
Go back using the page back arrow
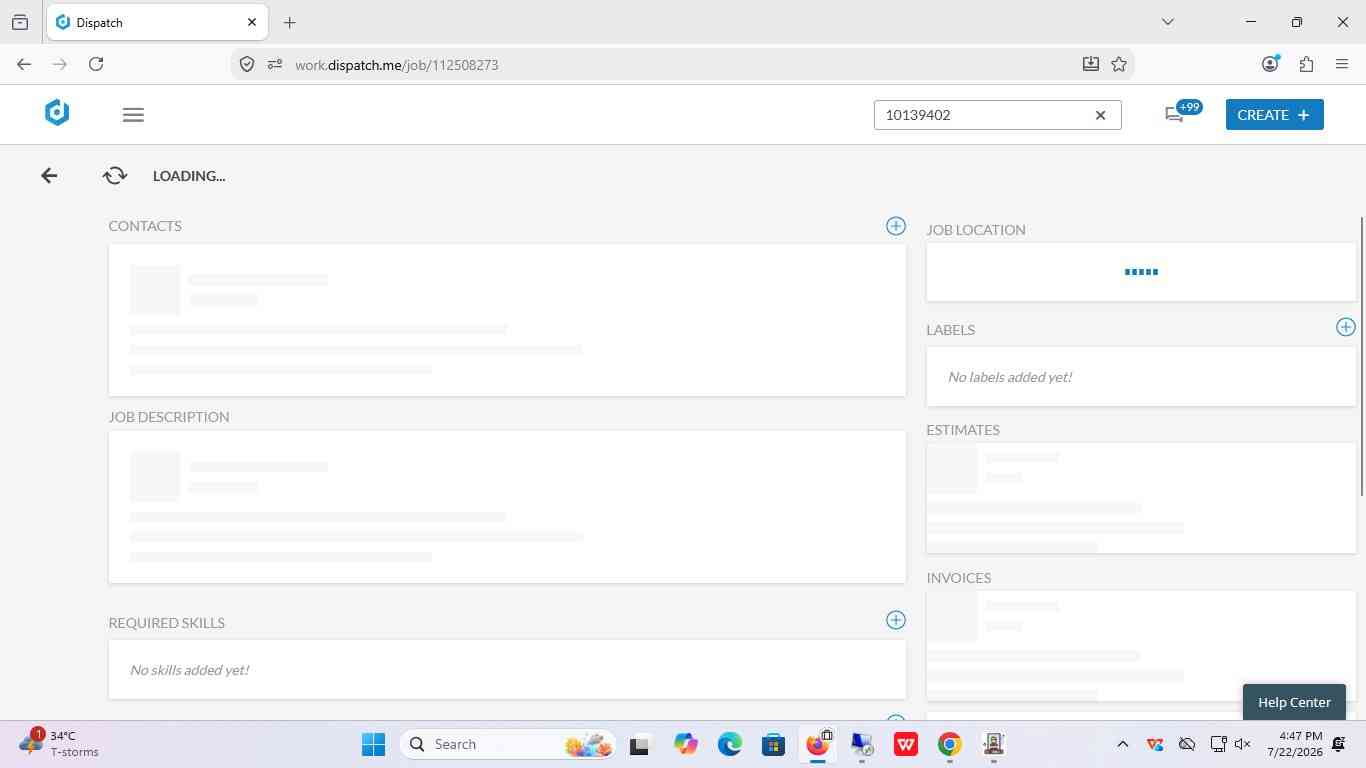[49, 176]
